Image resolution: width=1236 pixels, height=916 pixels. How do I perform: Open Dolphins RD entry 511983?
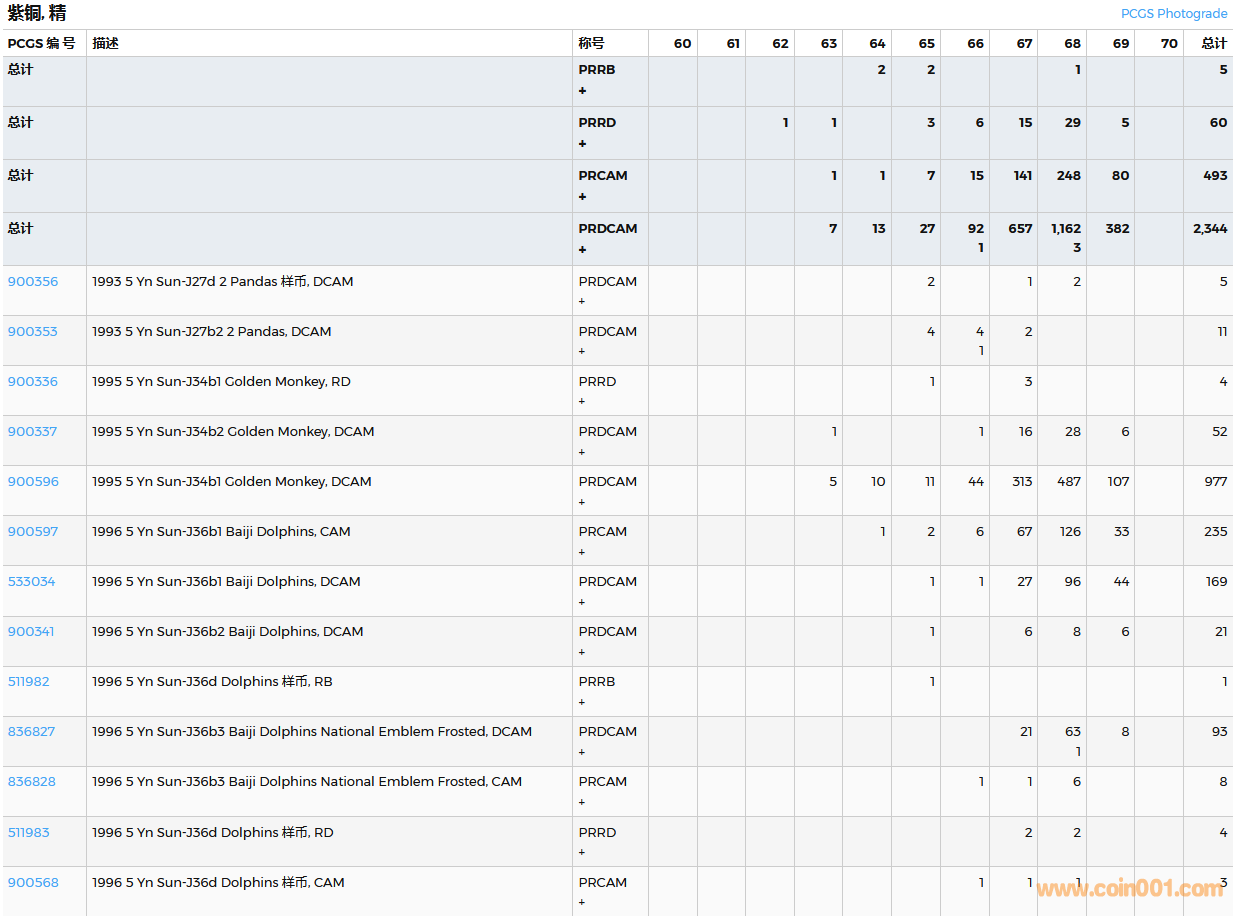[29, 833]
